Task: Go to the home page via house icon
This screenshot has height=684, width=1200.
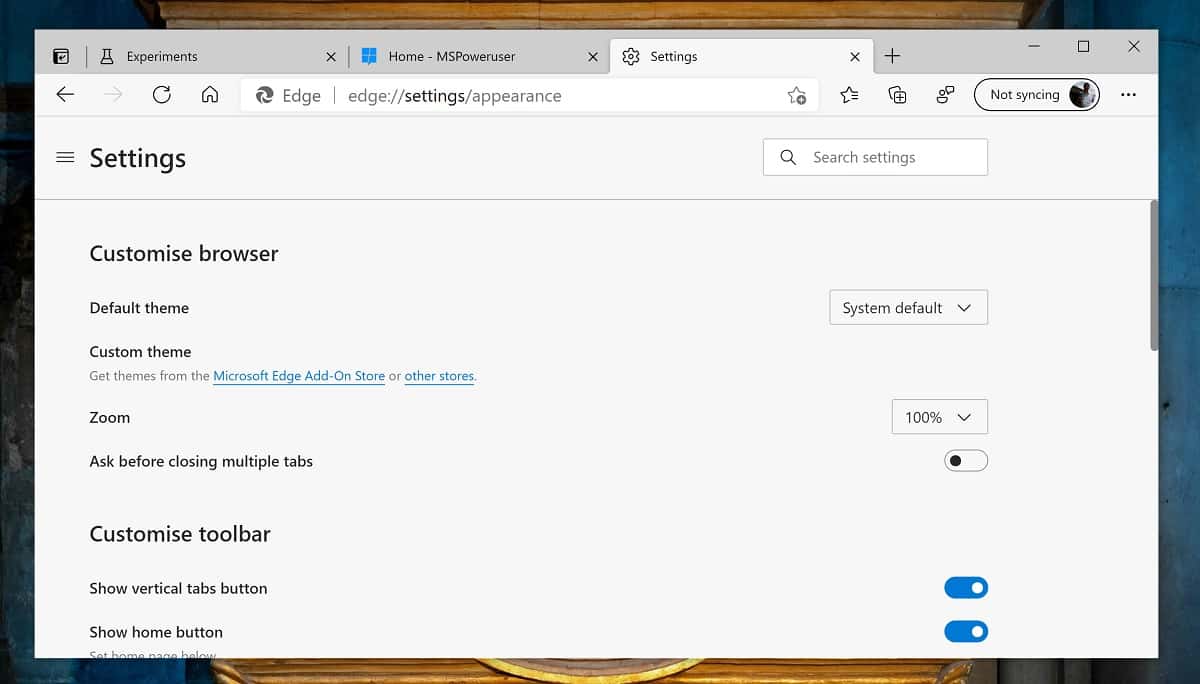Action: (210, 95)
